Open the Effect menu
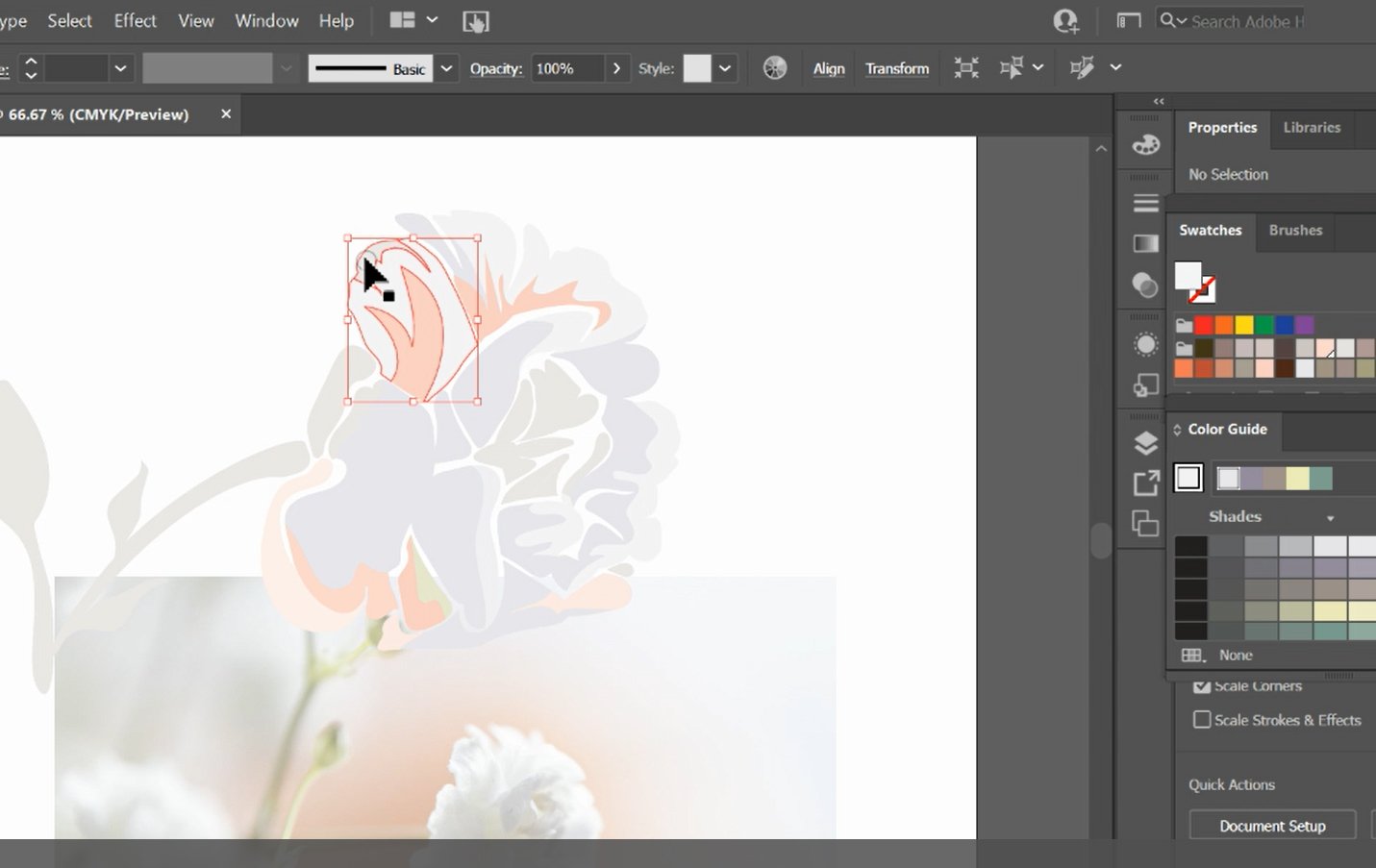 click(135, 20)
